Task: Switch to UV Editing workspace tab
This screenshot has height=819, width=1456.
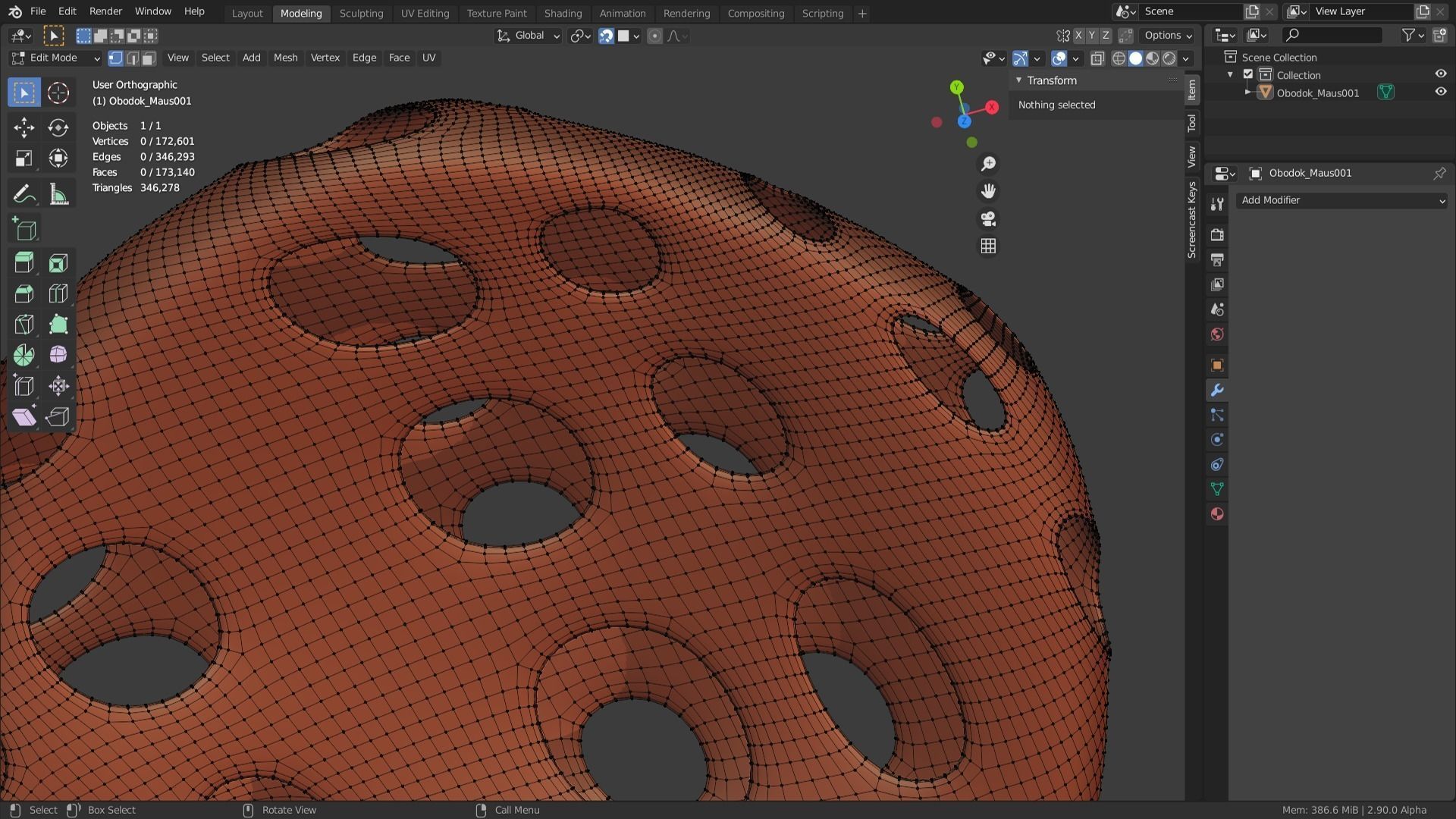Action: tap(425, 13)
